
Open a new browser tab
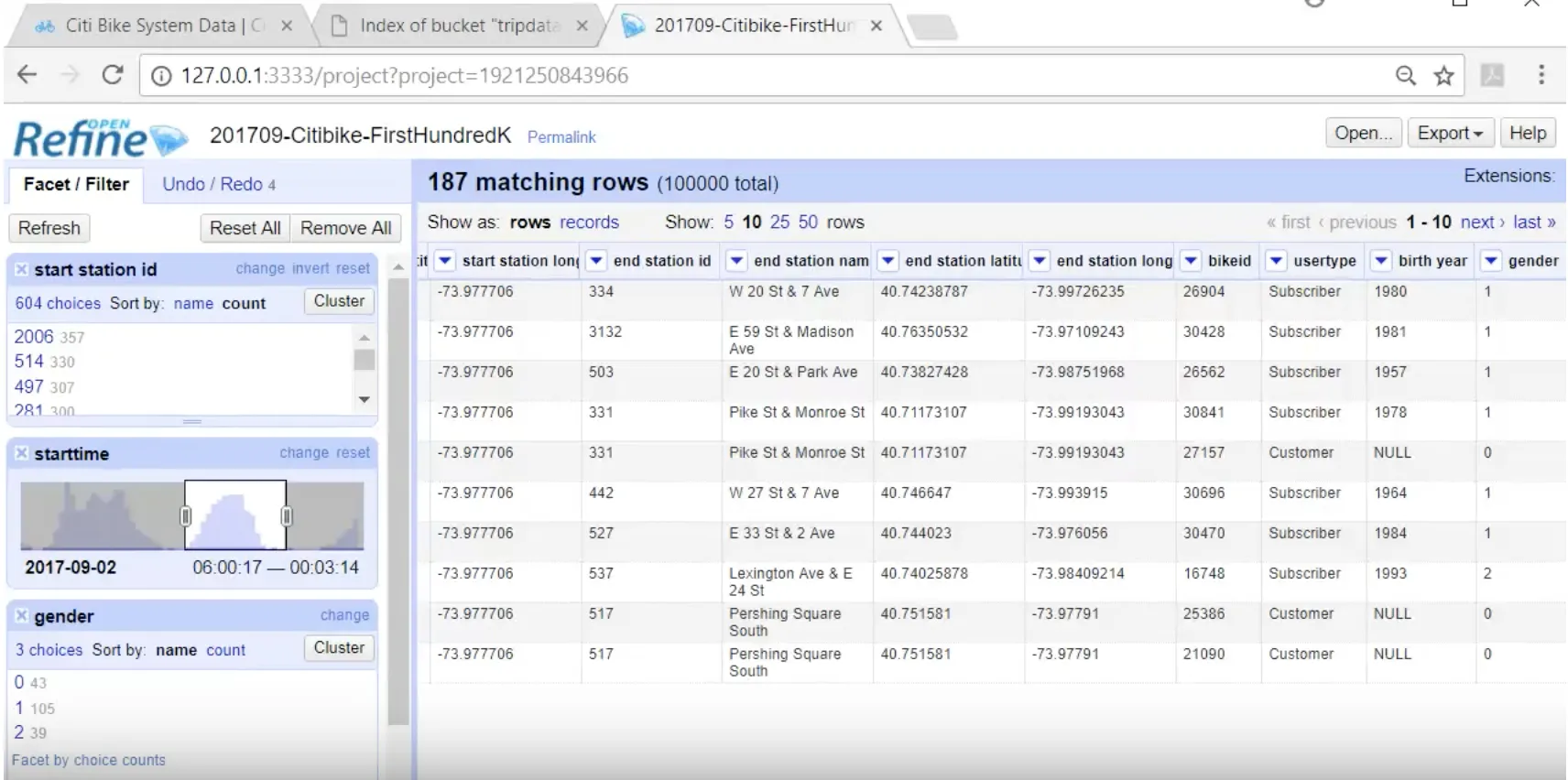[932, 27]
